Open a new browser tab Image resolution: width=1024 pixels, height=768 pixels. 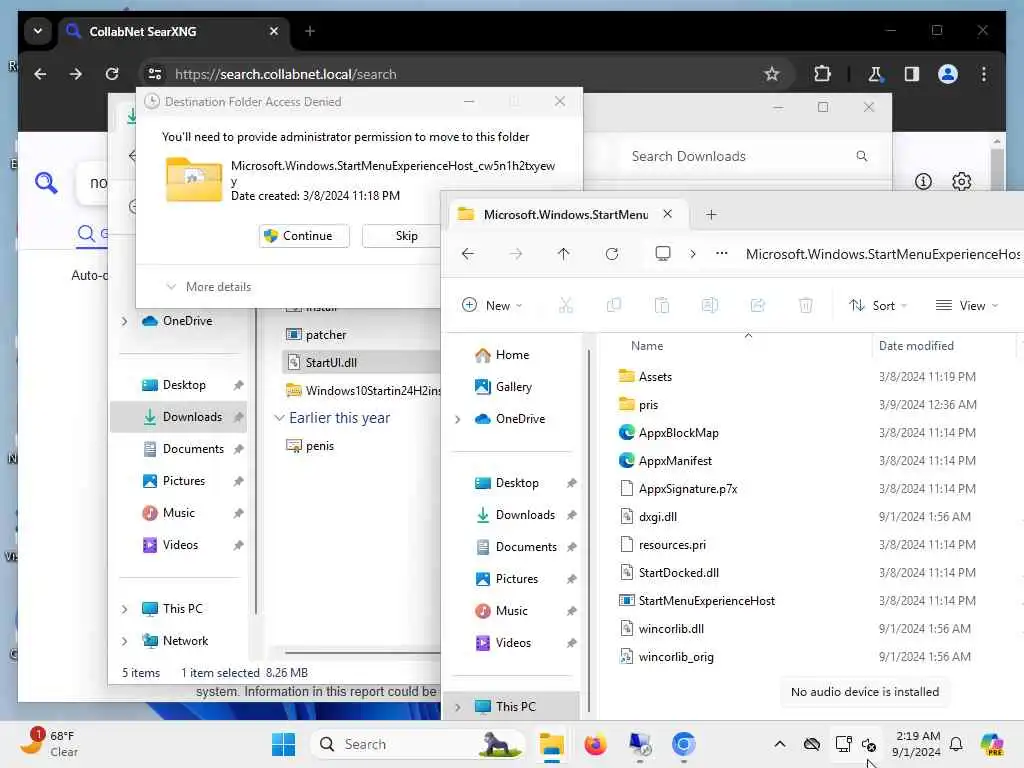[310, 31]
